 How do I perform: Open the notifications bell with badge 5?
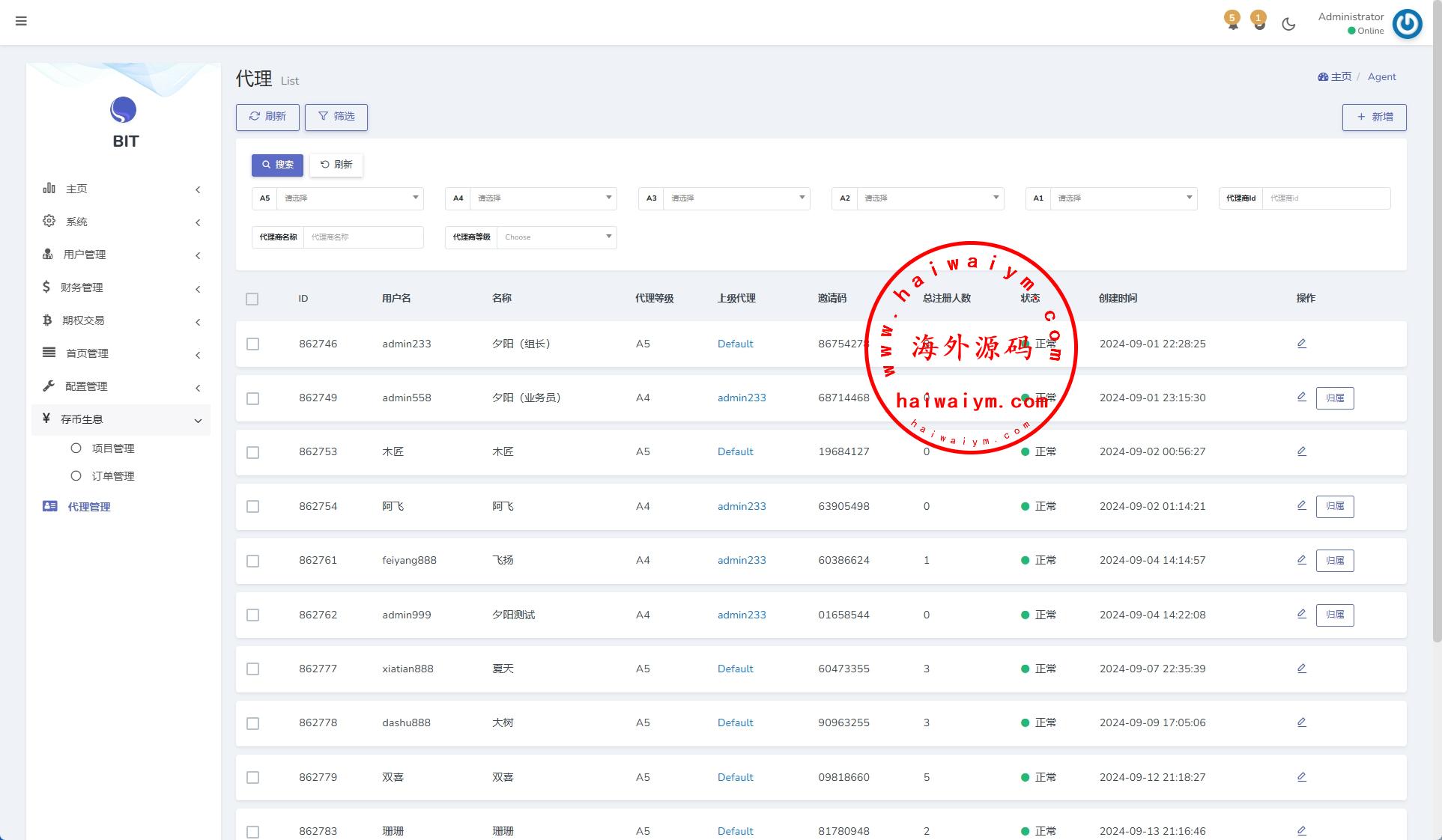(x=1232, y=22)
